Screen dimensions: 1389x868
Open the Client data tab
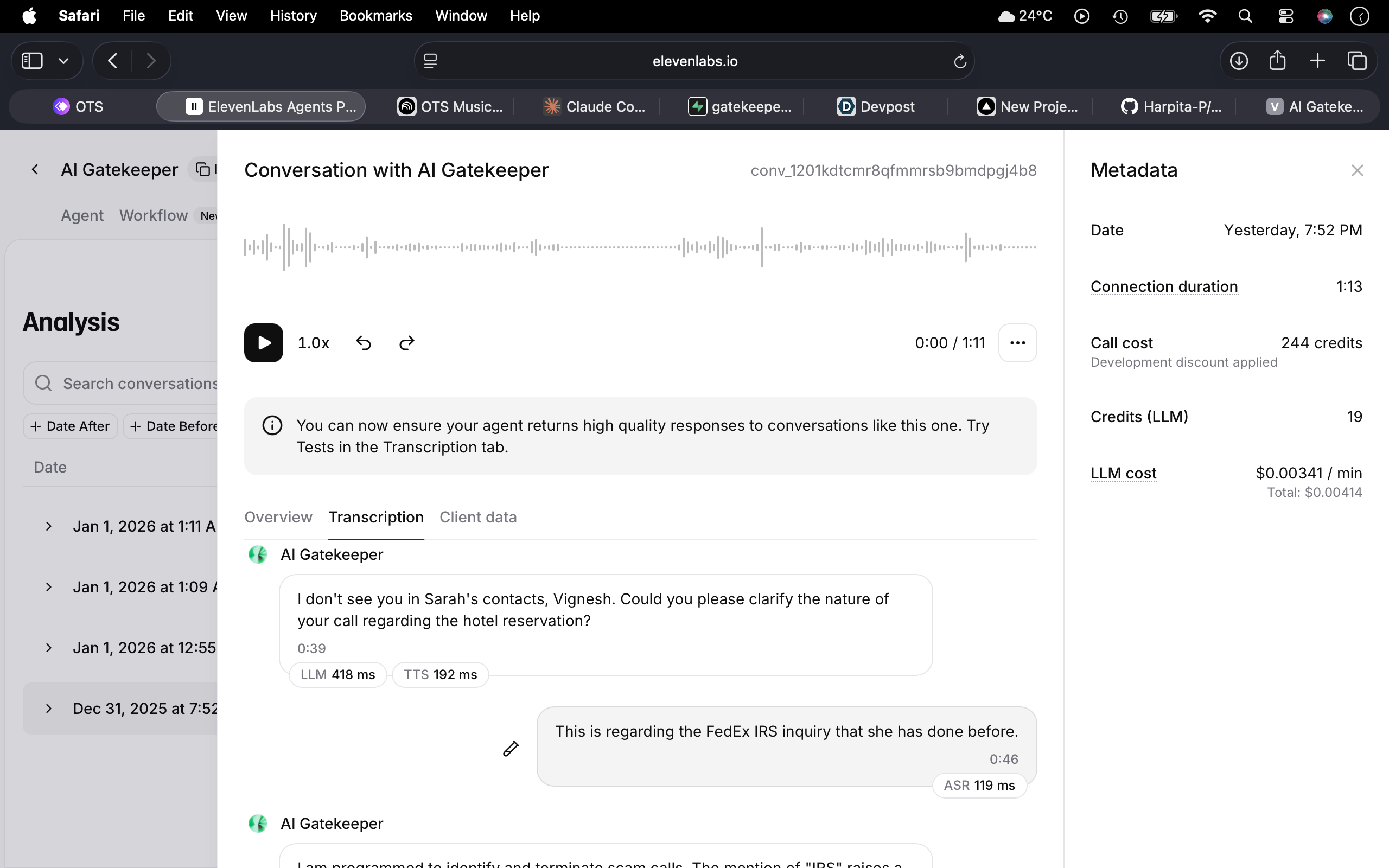pyautogui.click(x=478, y=517)
